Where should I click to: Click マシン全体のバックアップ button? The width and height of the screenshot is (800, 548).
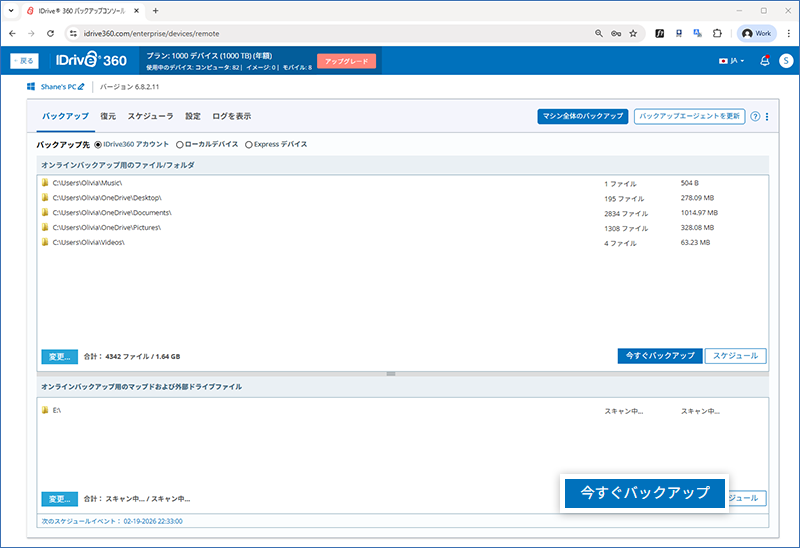pos(582,116)
